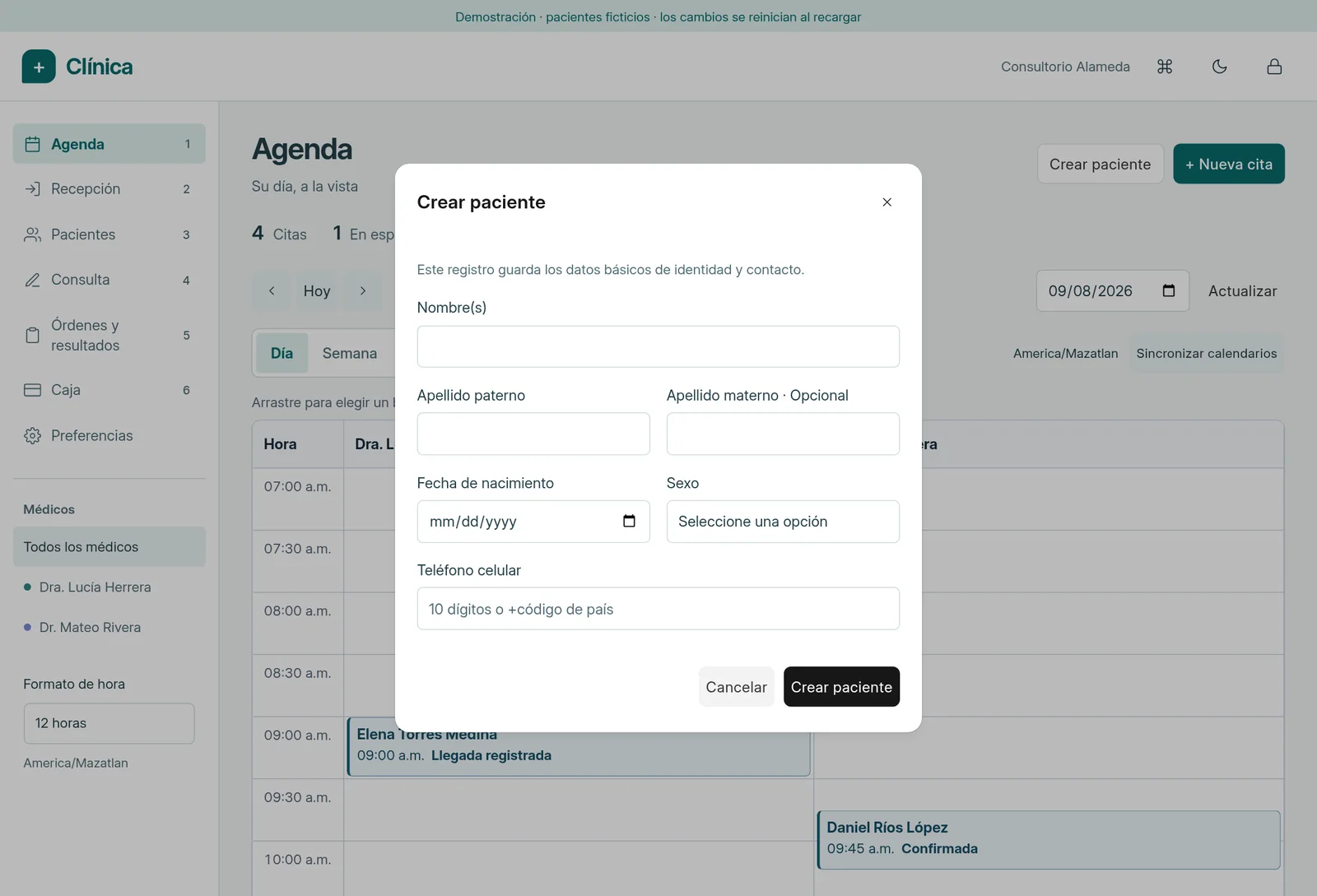The image size is (1317, 896).
Task: Click the Clínica plus logo
Action: [39, 67]
